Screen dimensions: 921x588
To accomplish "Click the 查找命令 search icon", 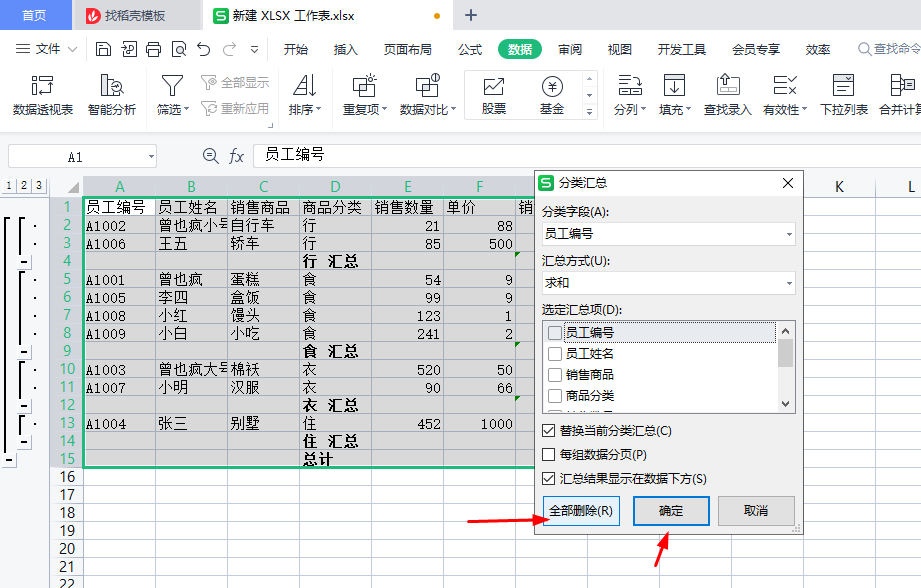I will pos(864,49).
